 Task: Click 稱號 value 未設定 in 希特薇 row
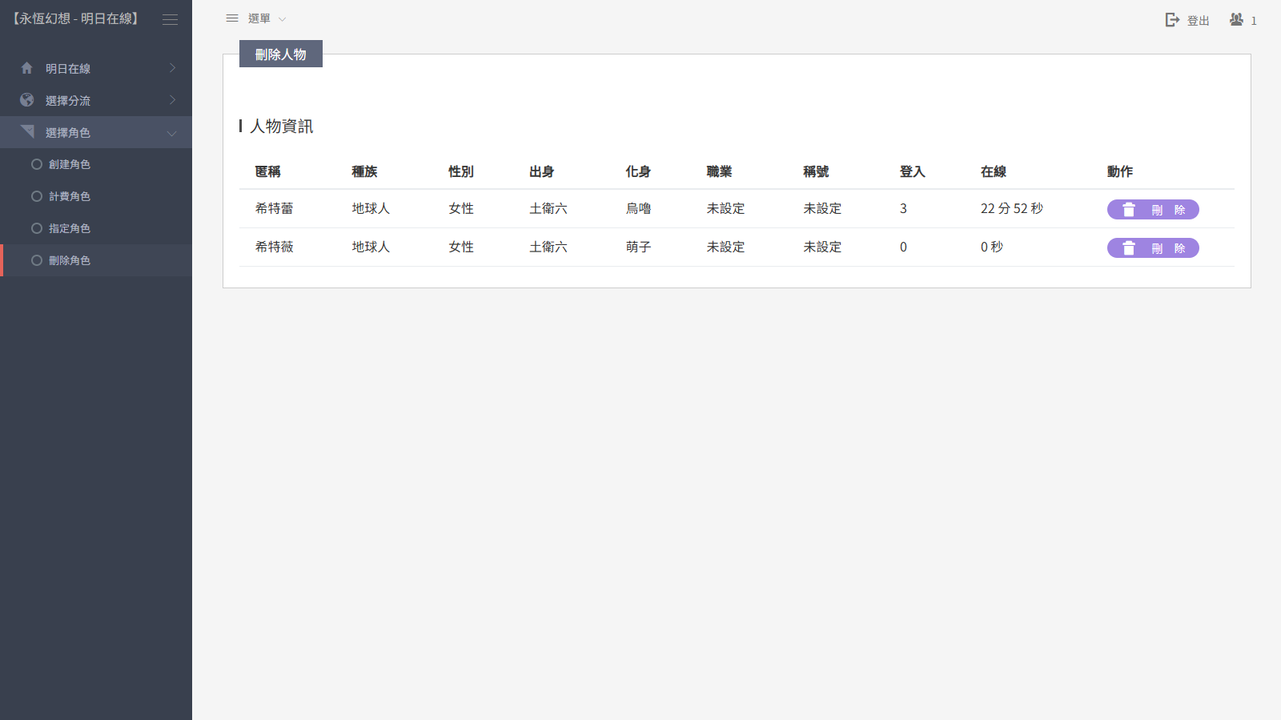tap(822, 247)
